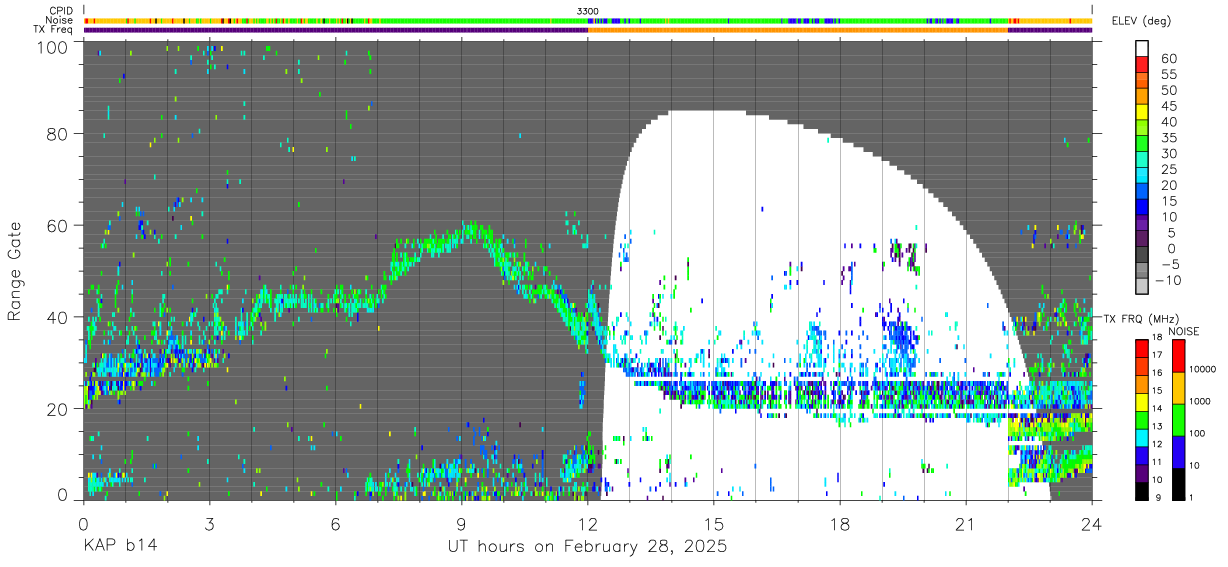Pick the yellow 14–15 MHz TX FRQ swatch
The image size is (1228, 567).
pos(1142,401)
